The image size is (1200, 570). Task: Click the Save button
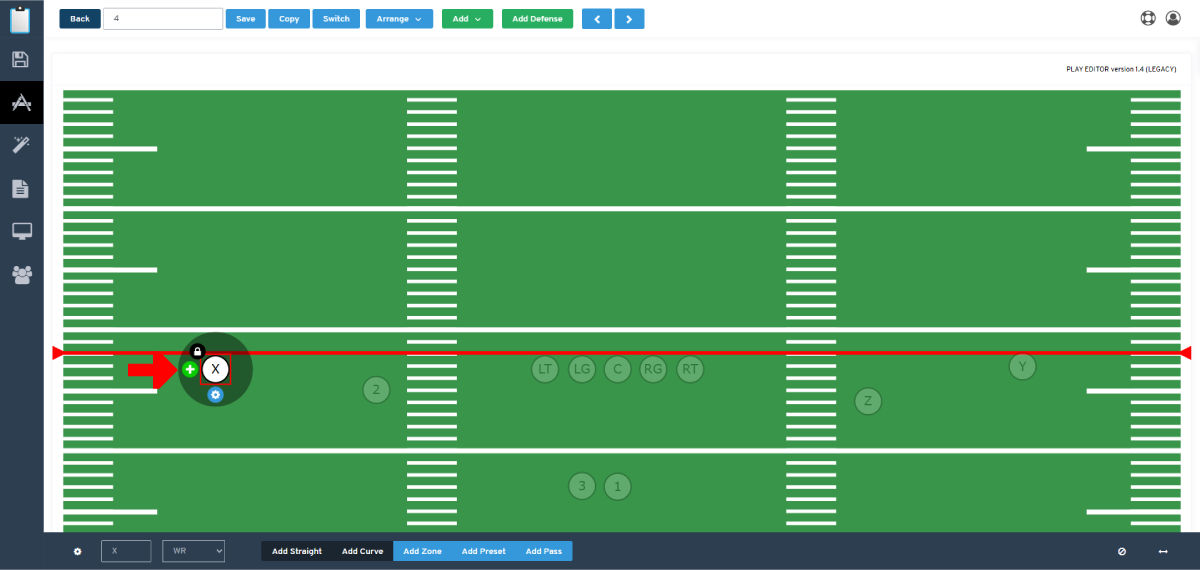[245, 19]
